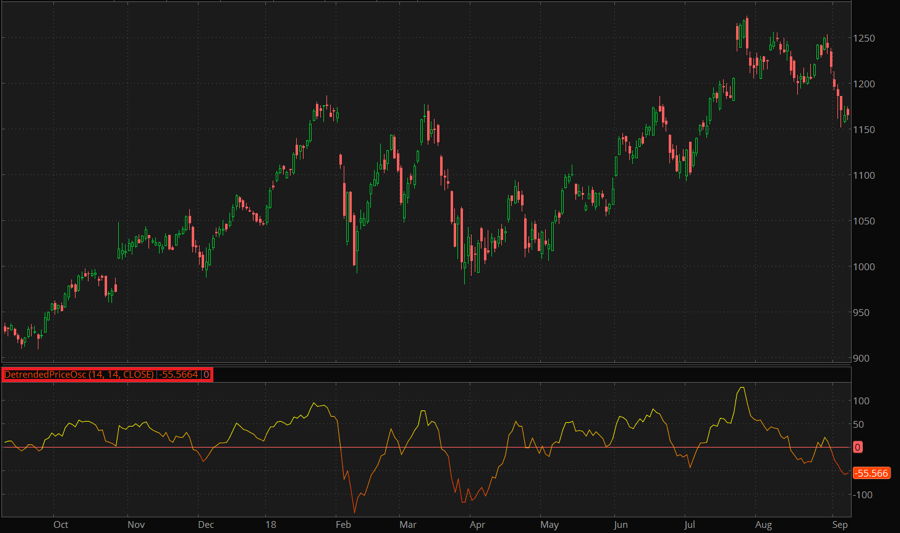This screenshot has height=533, width=900.
Task: Click the highest candlestick near 1270 in late July
Action: (746, 30)
